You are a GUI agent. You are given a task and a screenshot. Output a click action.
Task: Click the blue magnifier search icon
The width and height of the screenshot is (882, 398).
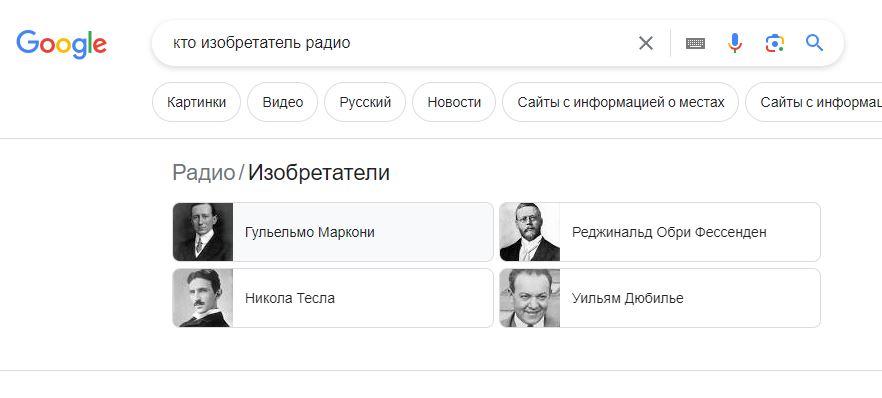pos(814,43)
